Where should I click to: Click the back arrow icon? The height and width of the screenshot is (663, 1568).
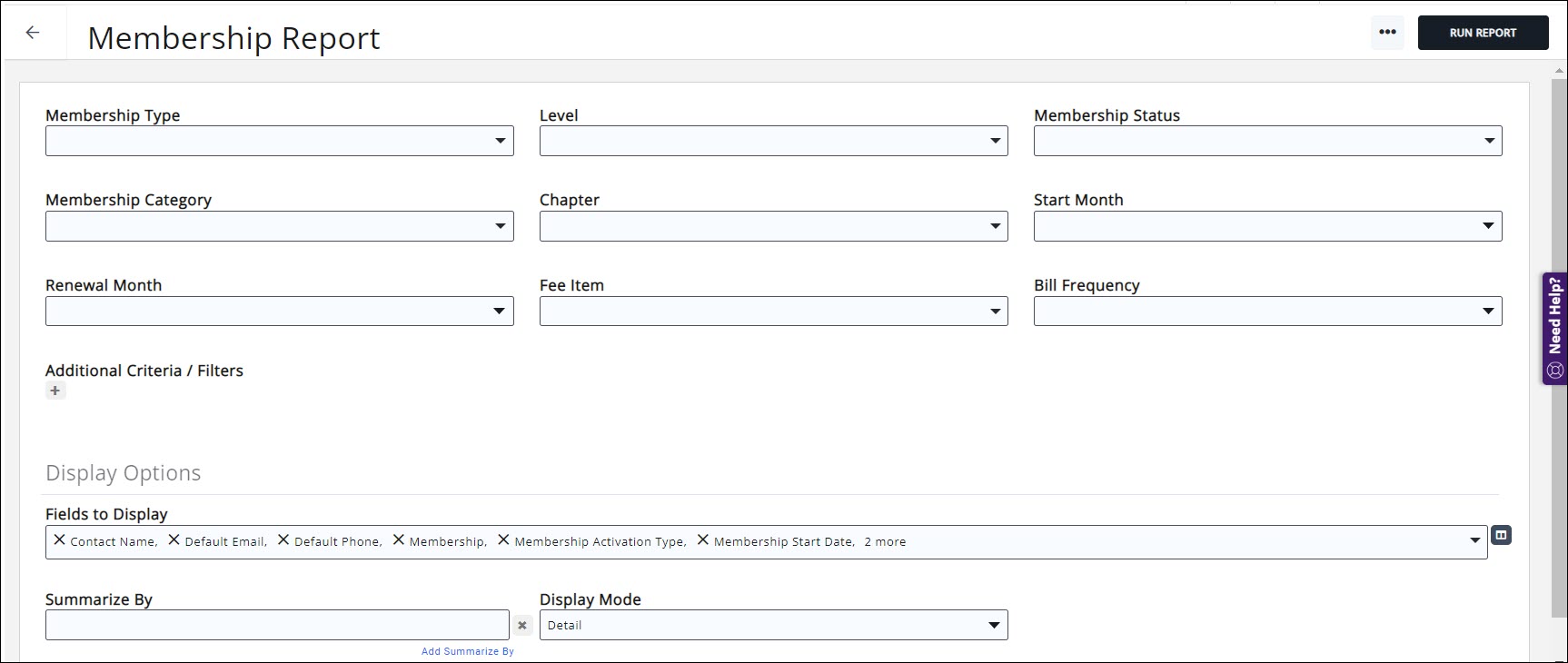[33, 33]
